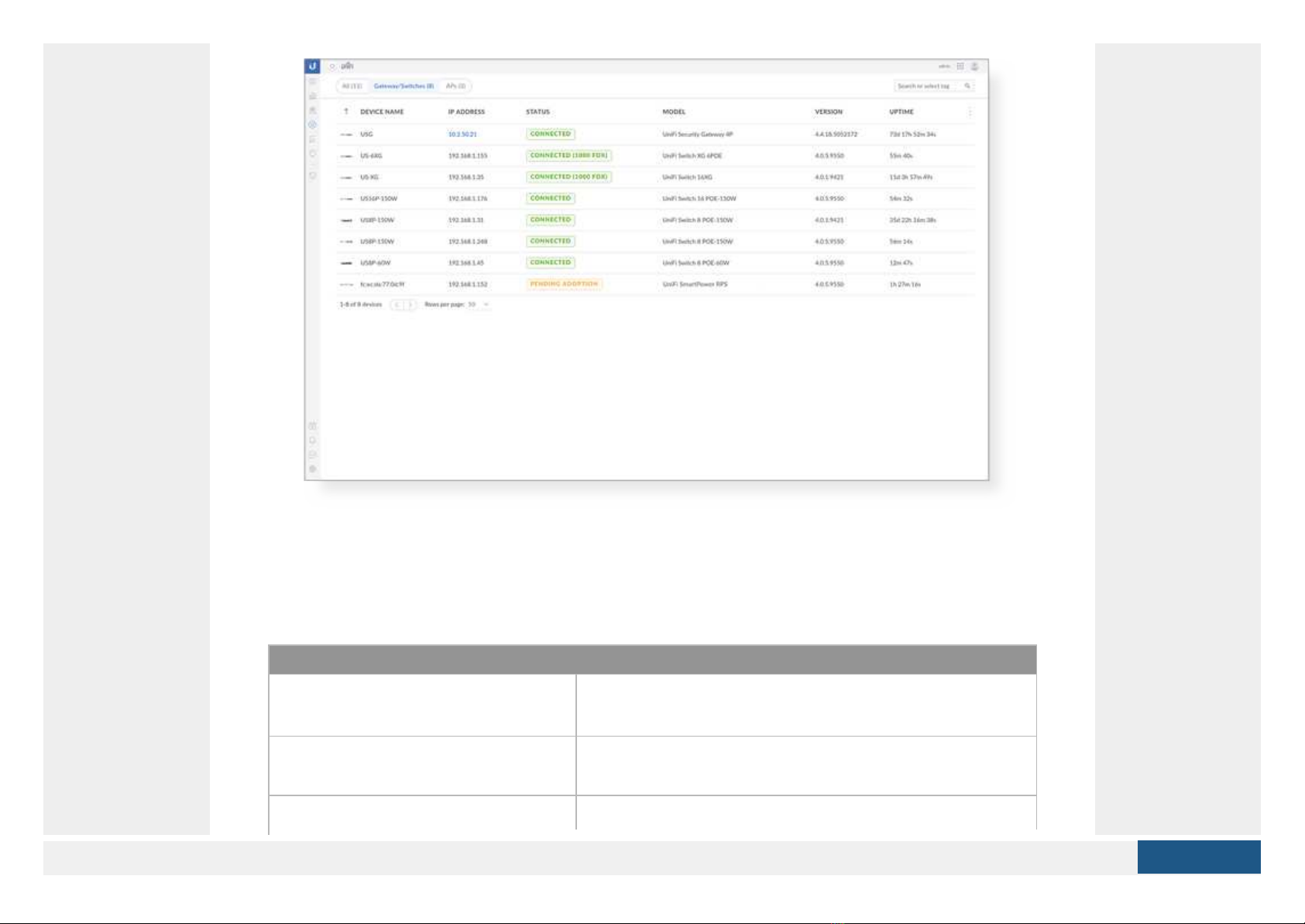The height and width of the screenshot is (924, 1305).
Task: Click UniFi Security Gateway 4P model
Action: [x=698, y=135]
